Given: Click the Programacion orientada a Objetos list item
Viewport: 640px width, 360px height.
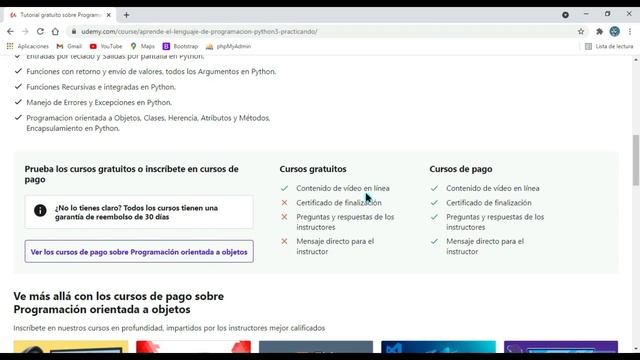Looking at the screenshot, I should (x=148, y=123).
